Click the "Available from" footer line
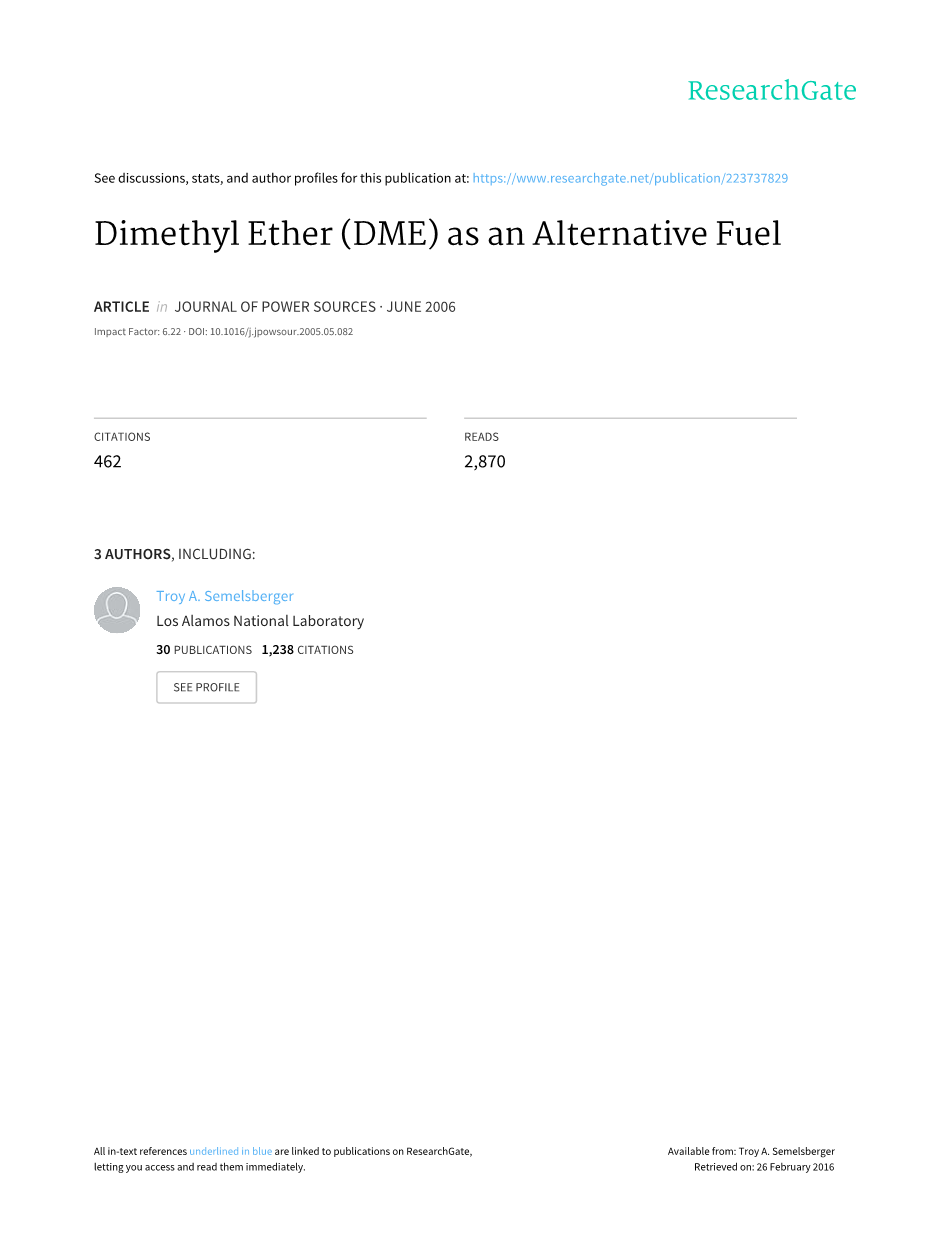 pyautogui.click(x=751, y=1151)
